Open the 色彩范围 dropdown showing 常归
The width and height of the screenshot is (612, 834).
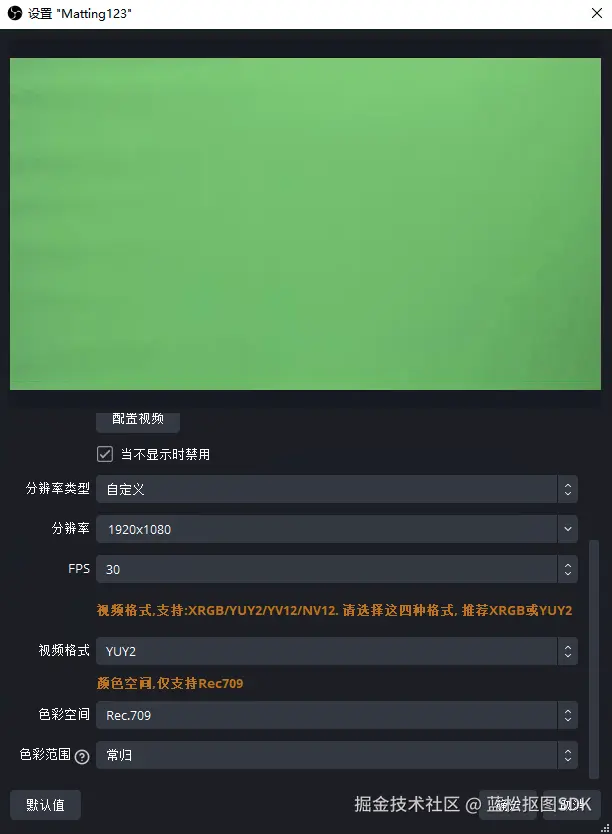(337, 755)
